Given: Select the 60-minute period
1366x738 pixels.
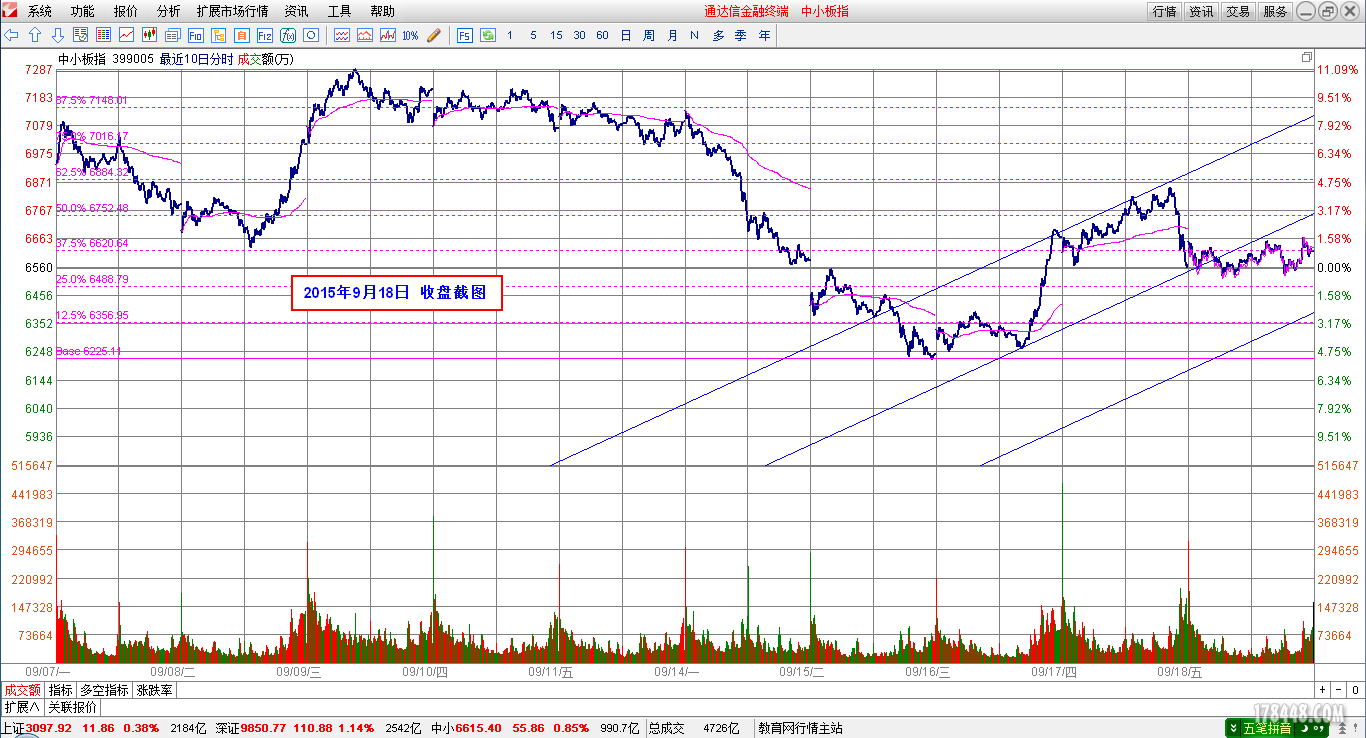Looking at the screenshot, I should click(x=602, y=35).
